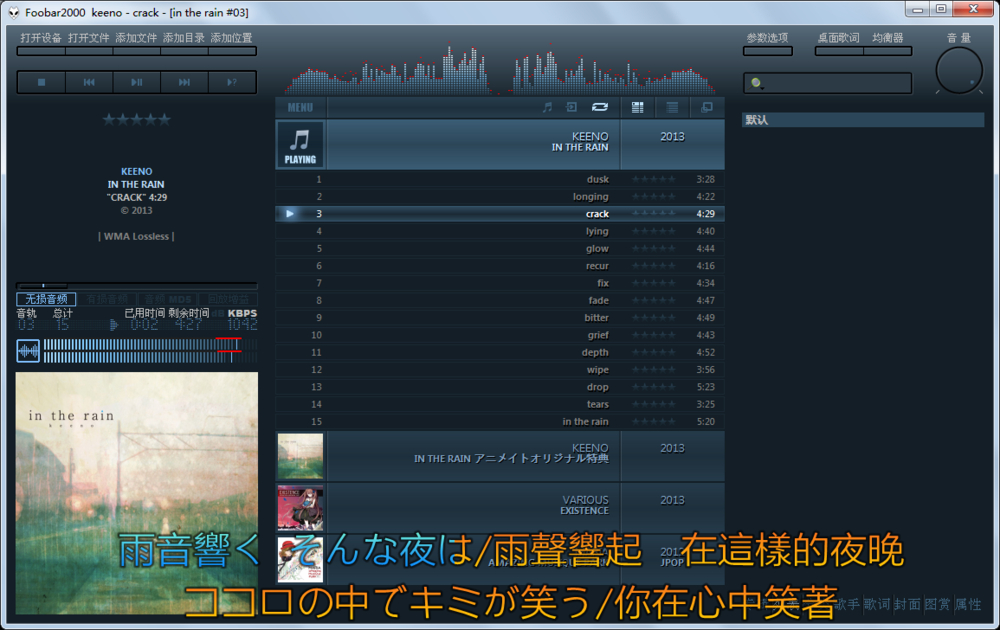The image size is (1000, 630).
Task: Select track 4 lying
Action: (x=500, y=231)
